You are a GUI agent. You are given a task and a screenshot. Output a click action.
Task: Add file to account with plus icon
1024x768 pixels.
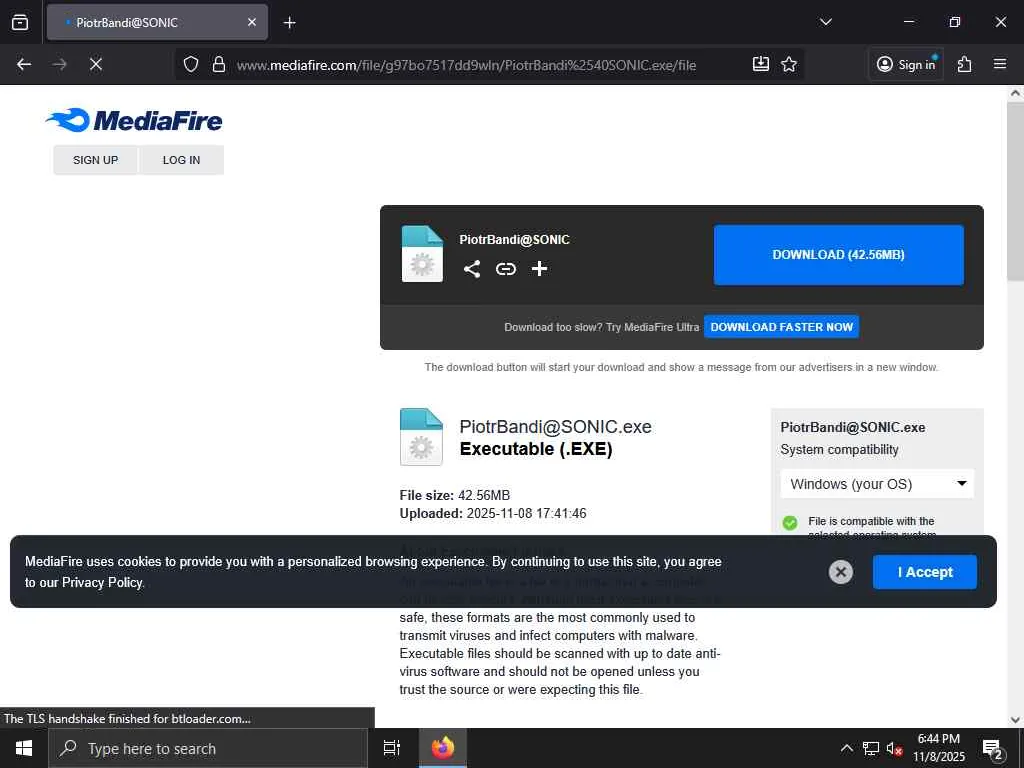pyautogui.click(x=539, y=268)
